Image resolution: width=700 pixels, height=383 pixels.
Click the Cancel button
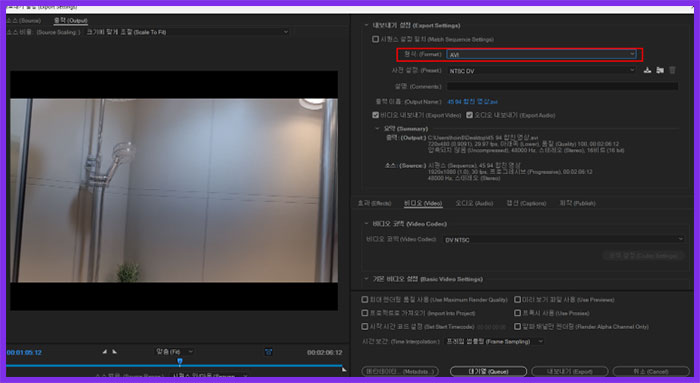[651, 371]
